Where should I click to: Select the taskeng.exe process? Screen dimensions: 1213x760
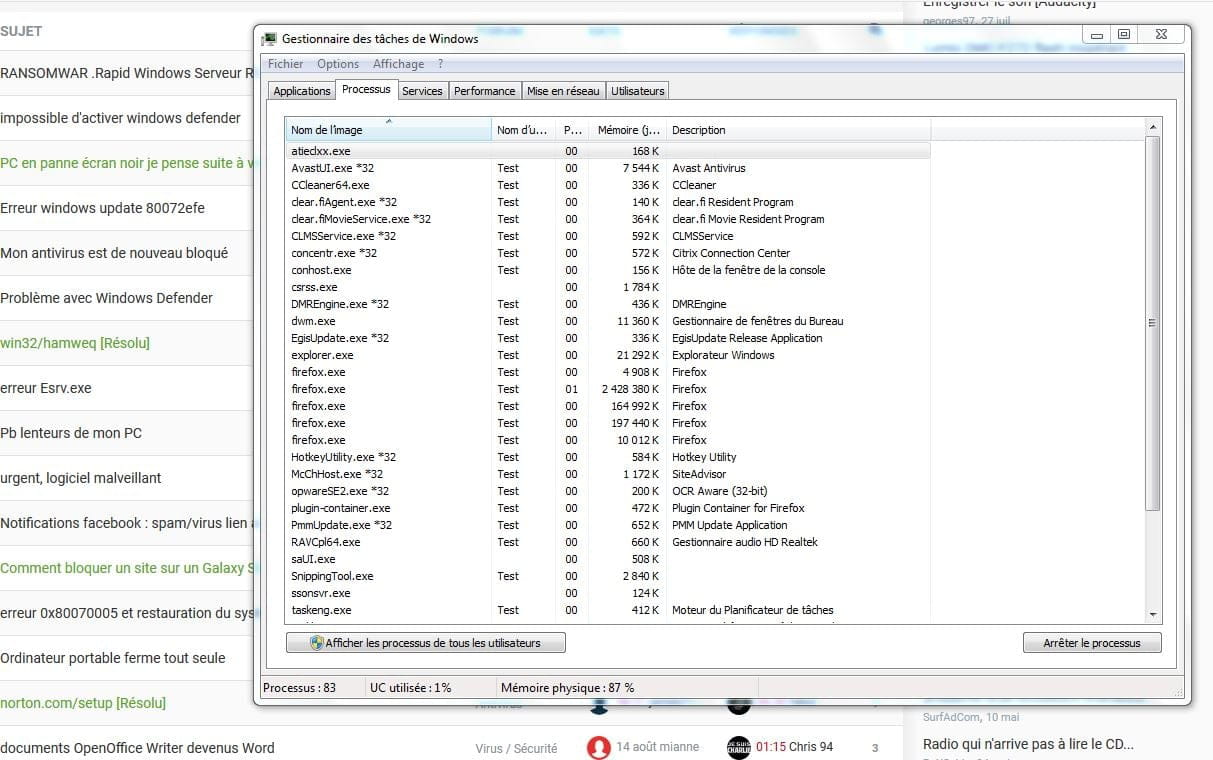tap(607, 610)
